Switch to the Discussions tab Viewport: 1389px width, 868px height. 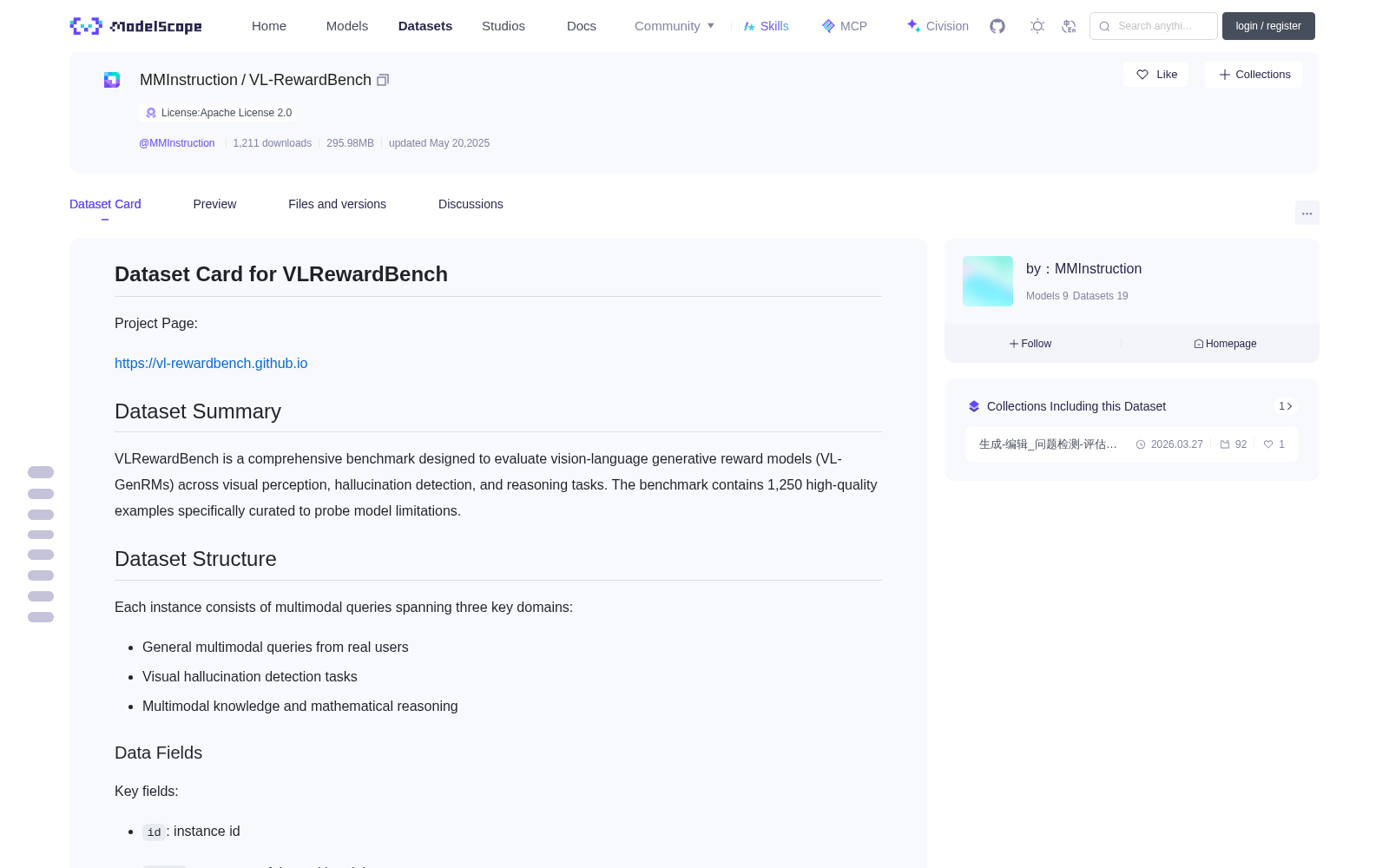pyautogui.click(x=471, y=204)
